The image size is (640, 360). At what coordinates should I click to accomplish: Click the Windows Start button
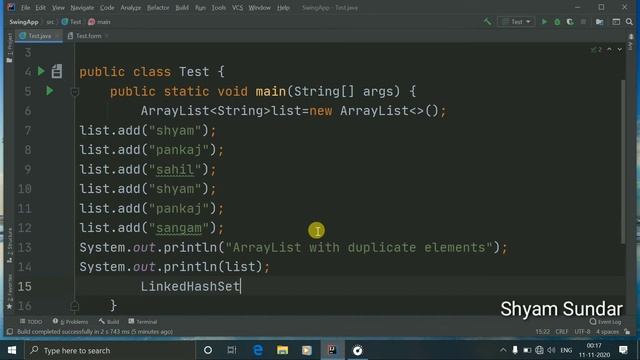(12, 350)
